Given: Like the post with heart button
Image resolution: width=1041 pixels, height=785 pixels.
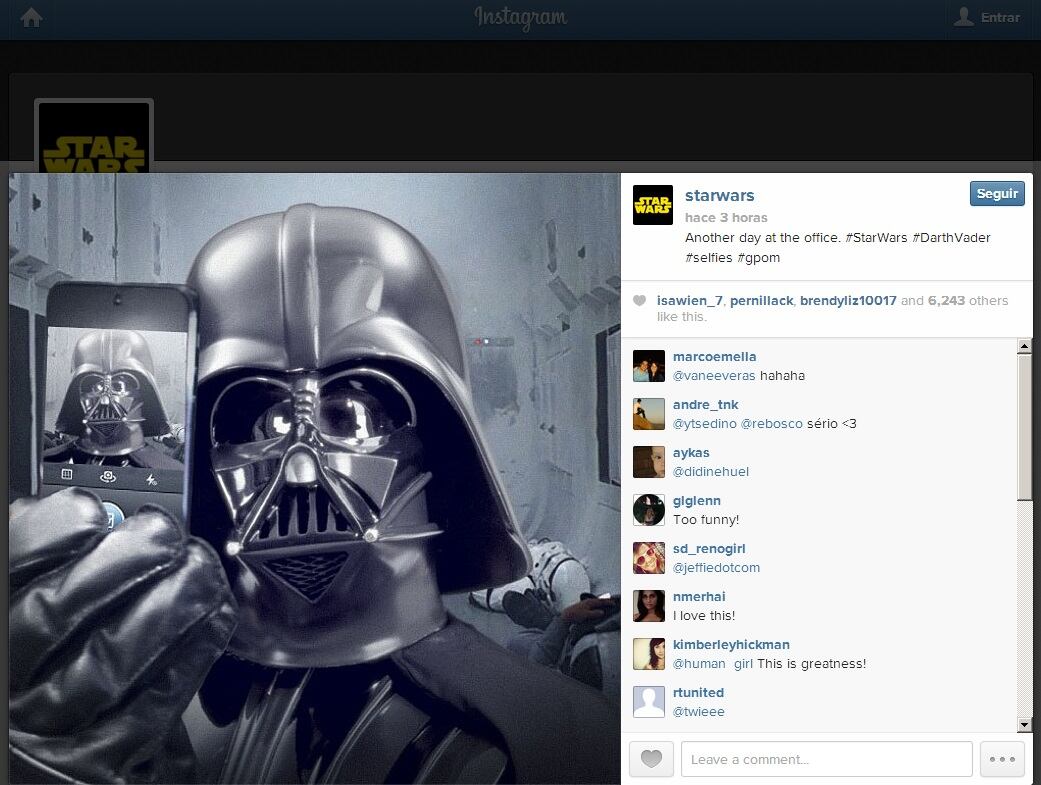Looking at the screenshot, I should point(651,759).
